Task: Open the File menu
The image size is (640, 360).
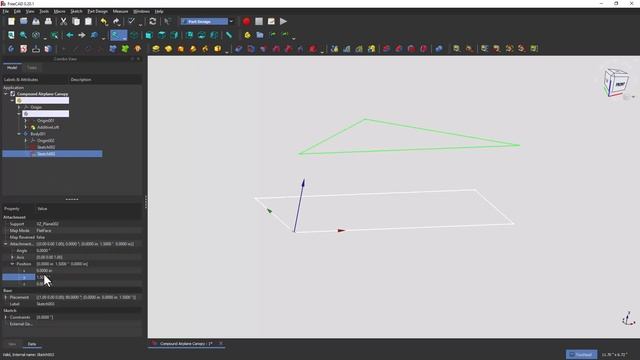Action: 5,11
